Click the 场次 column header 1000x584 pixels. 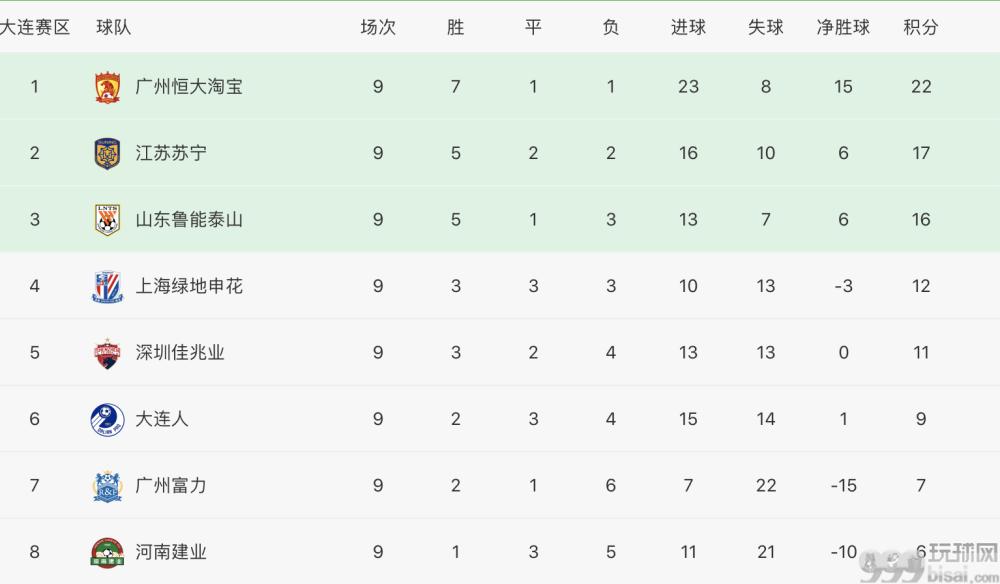click(x=378, y=27)
